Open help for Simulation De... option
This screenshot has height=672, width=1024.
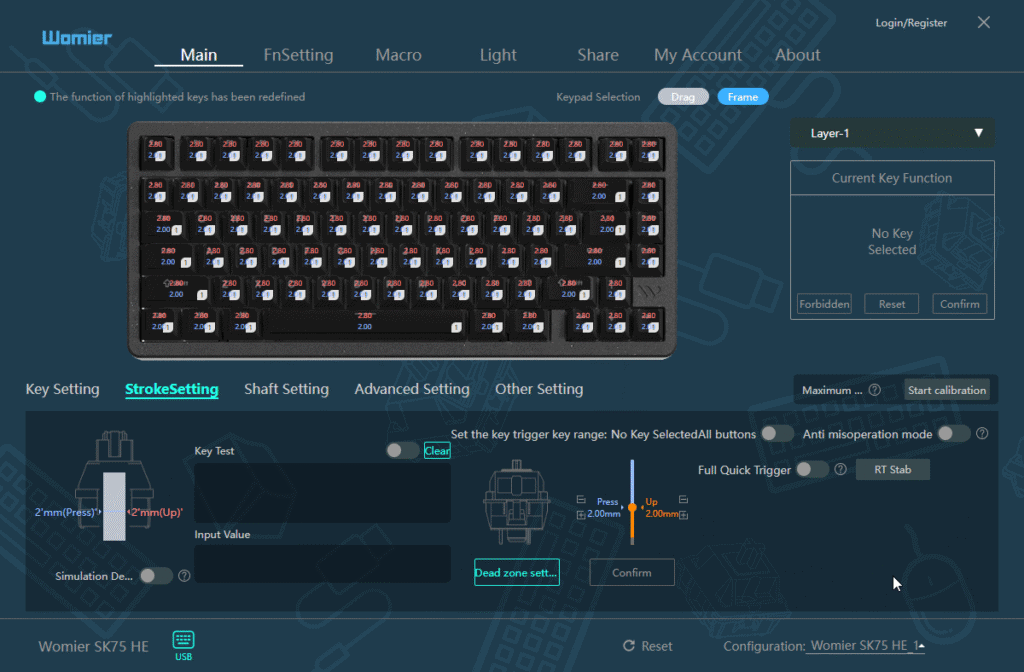click(x=184, y=575)
